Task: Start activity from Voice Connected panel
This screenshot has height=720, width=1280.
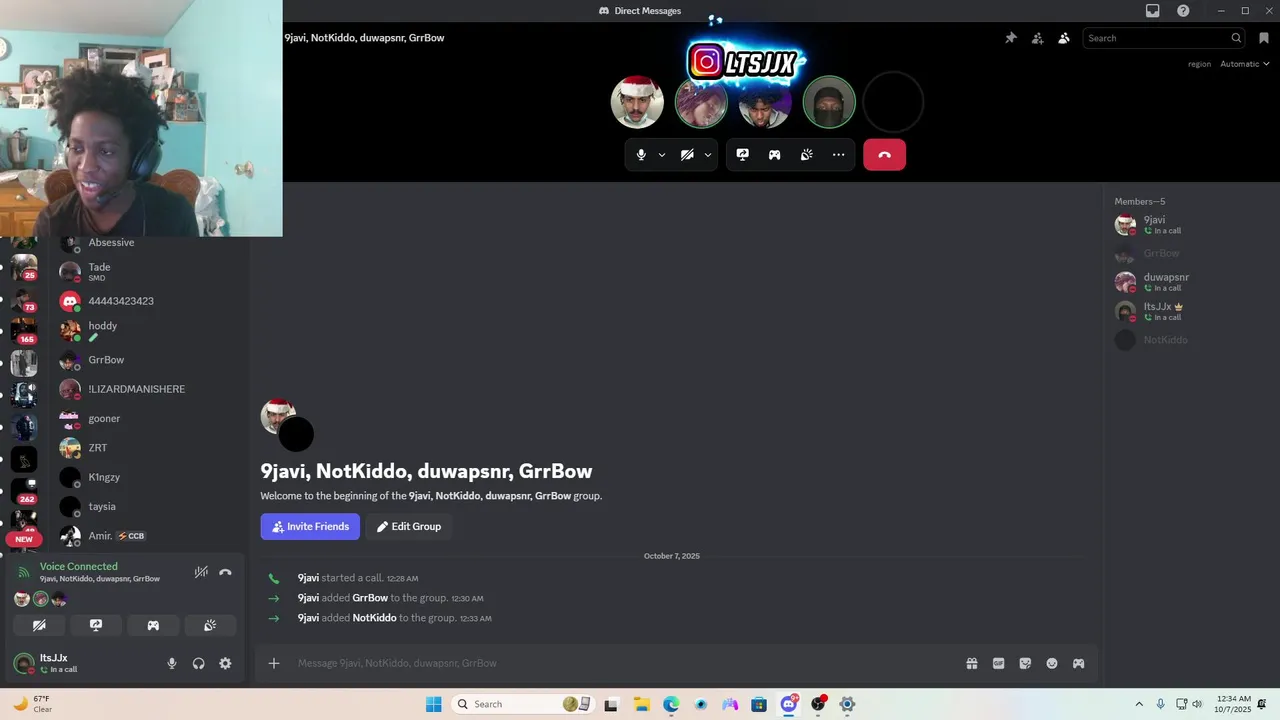Action: tap(153, 625)
